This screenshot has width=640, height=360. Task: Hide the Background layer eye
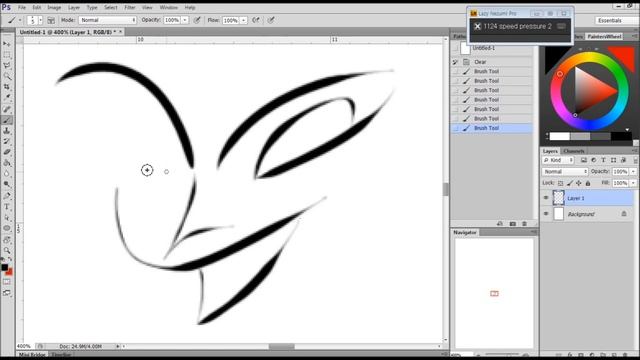pos(546,214)
